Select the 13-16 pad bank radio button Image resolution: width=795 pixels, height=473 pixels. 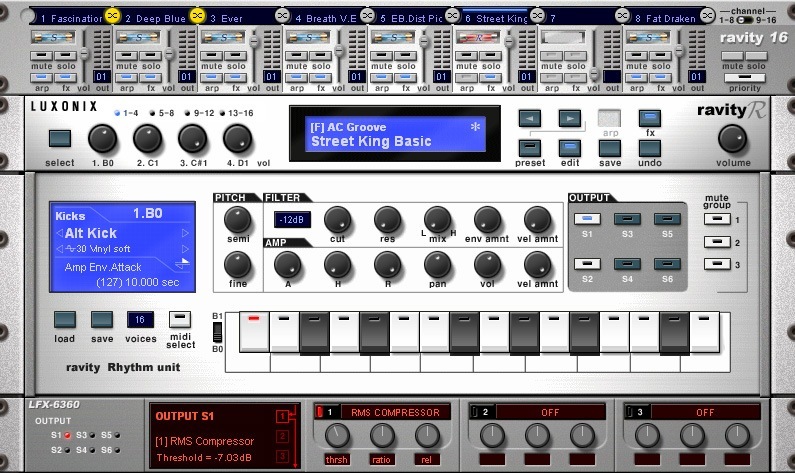click(x=222, y=113)
